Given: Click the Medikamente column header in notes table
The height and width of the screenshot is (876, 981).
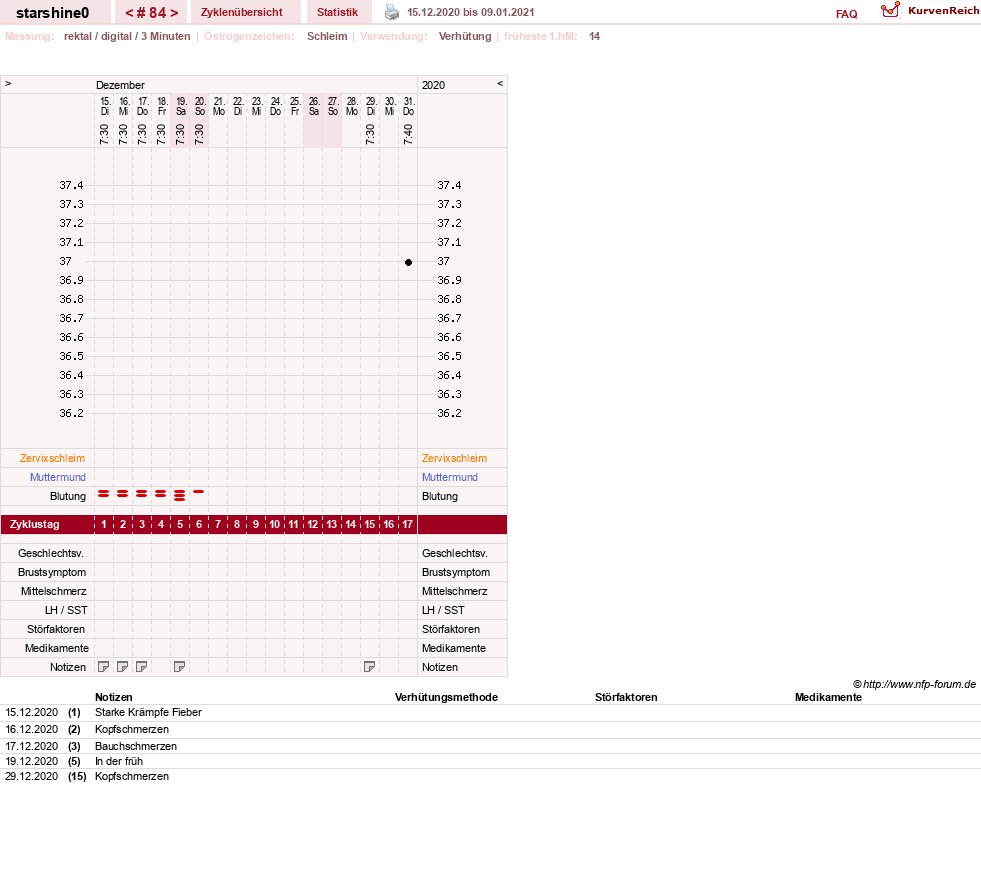Looking at the screenshot, I should click(828, 697).
